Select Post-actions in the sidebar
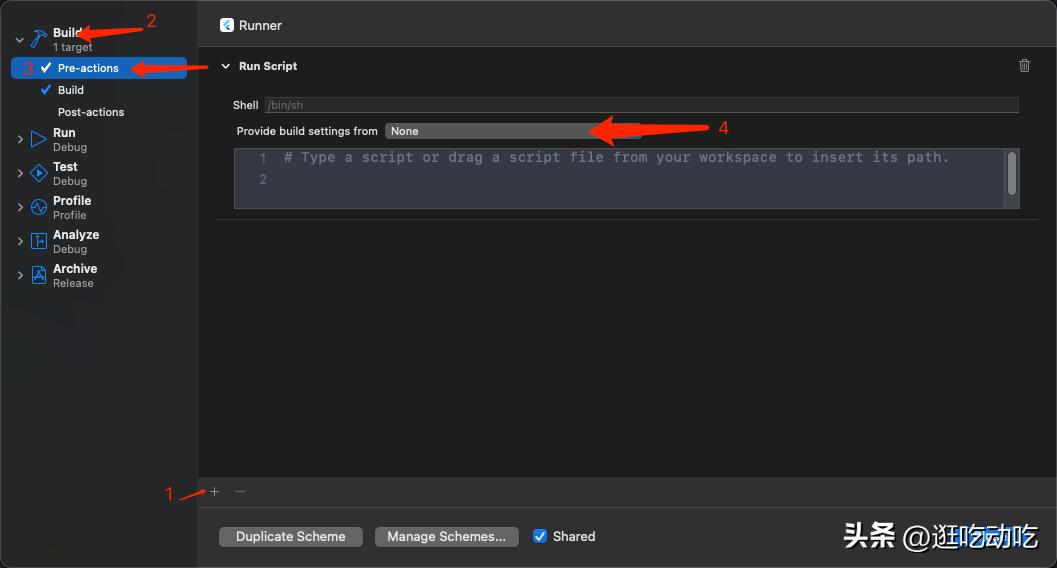The height and width of the screenshot is (568, 1057). click(x=91, y=112)
